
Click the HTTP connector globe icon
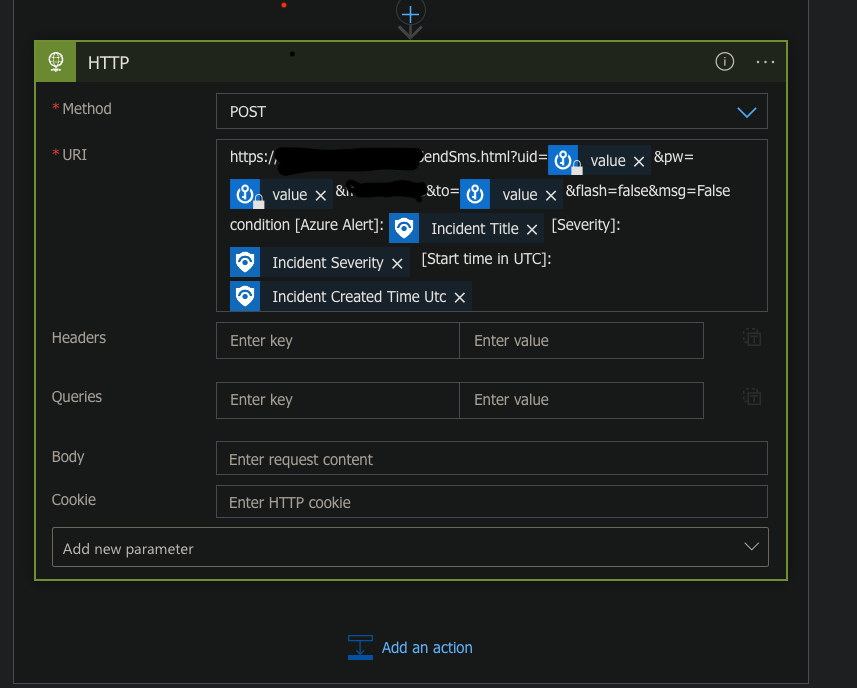coord(55,61)
